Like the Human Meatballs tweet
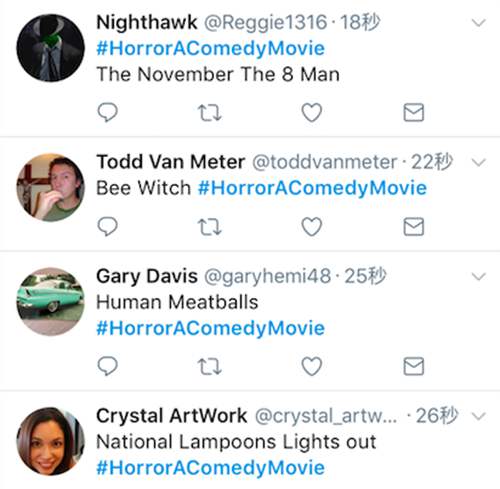The image size is (500, 489). [x=312, y=366]
